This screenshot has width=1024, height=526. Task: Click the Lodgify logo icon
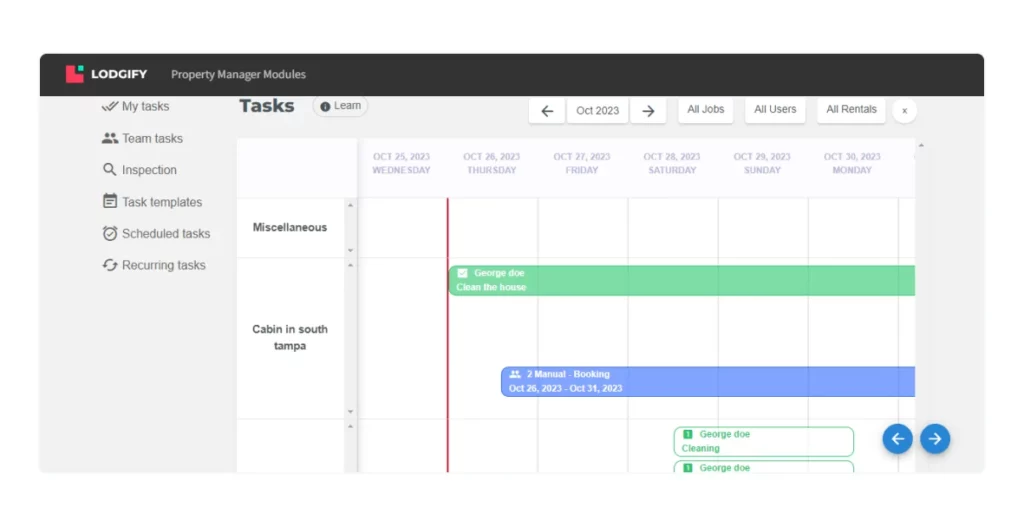point(74,74)
